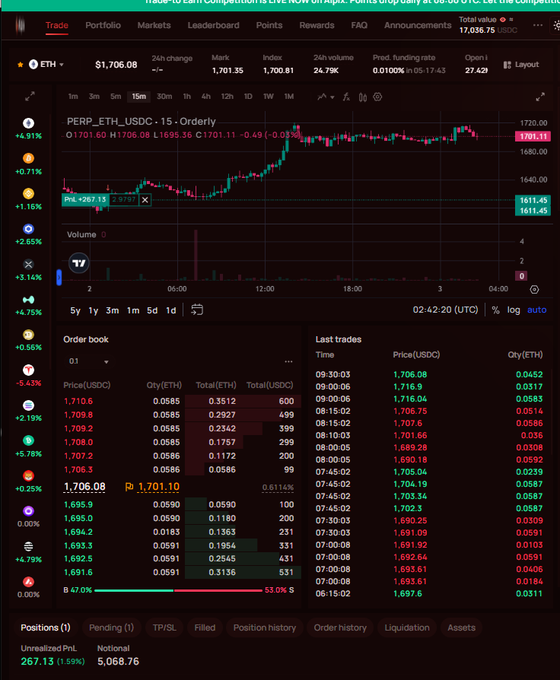This screenshot has width=560, height=680.
Task: Toggle auto scale on the chart
Action: [x=537, y=310]
